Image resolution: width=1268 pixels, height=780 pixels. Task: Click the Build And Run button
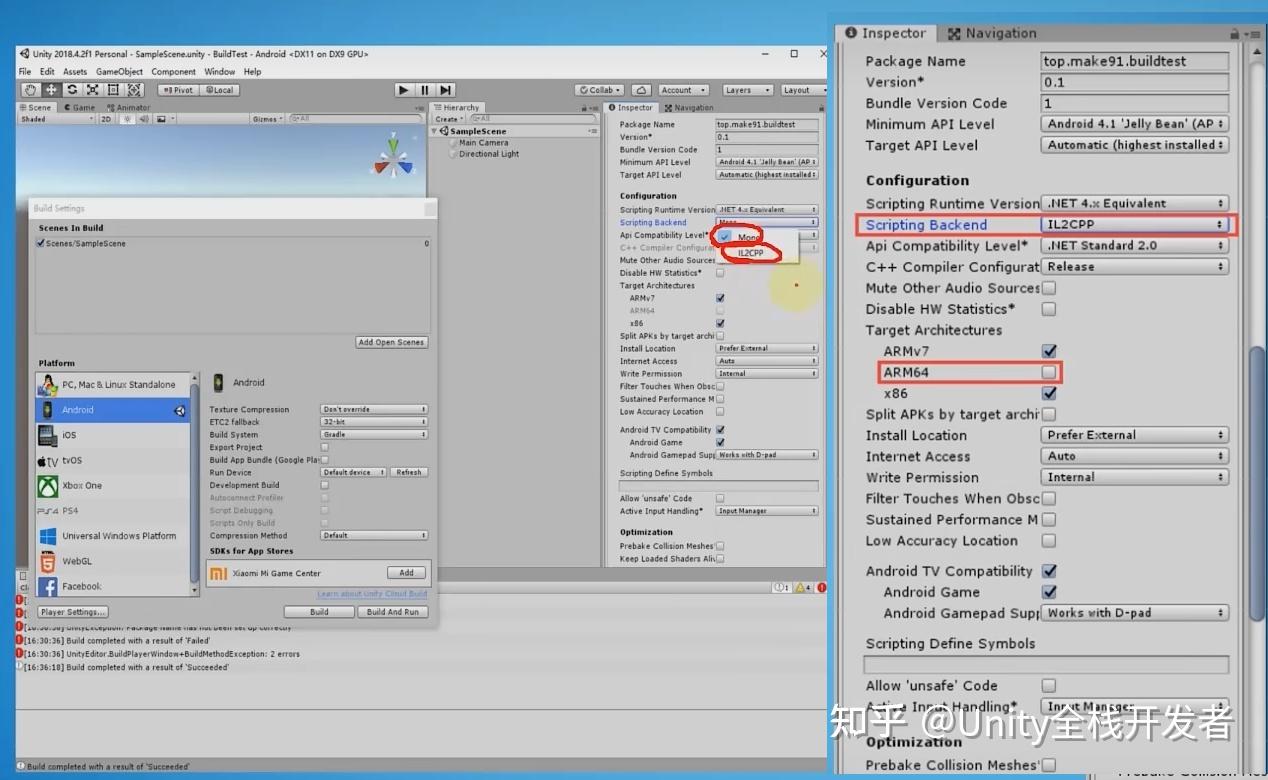(x=393, y=612)
